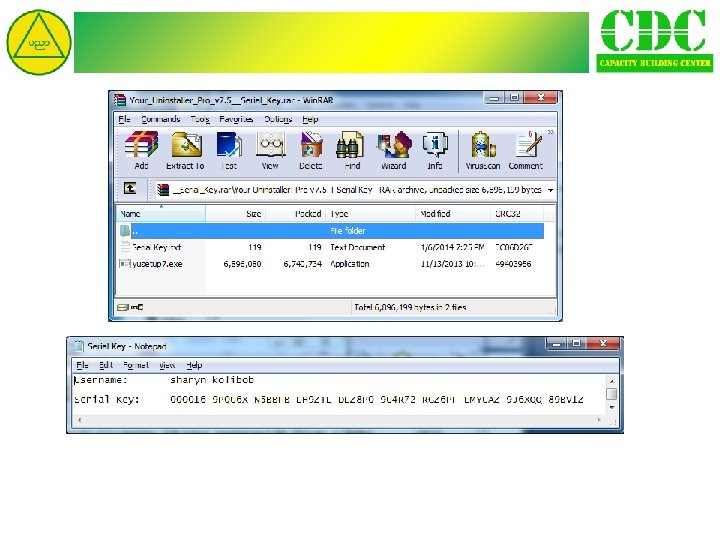This screenshot has height=540, width=720.
Task: Click the Extract To toolbar icon
Action: (186, 150)
